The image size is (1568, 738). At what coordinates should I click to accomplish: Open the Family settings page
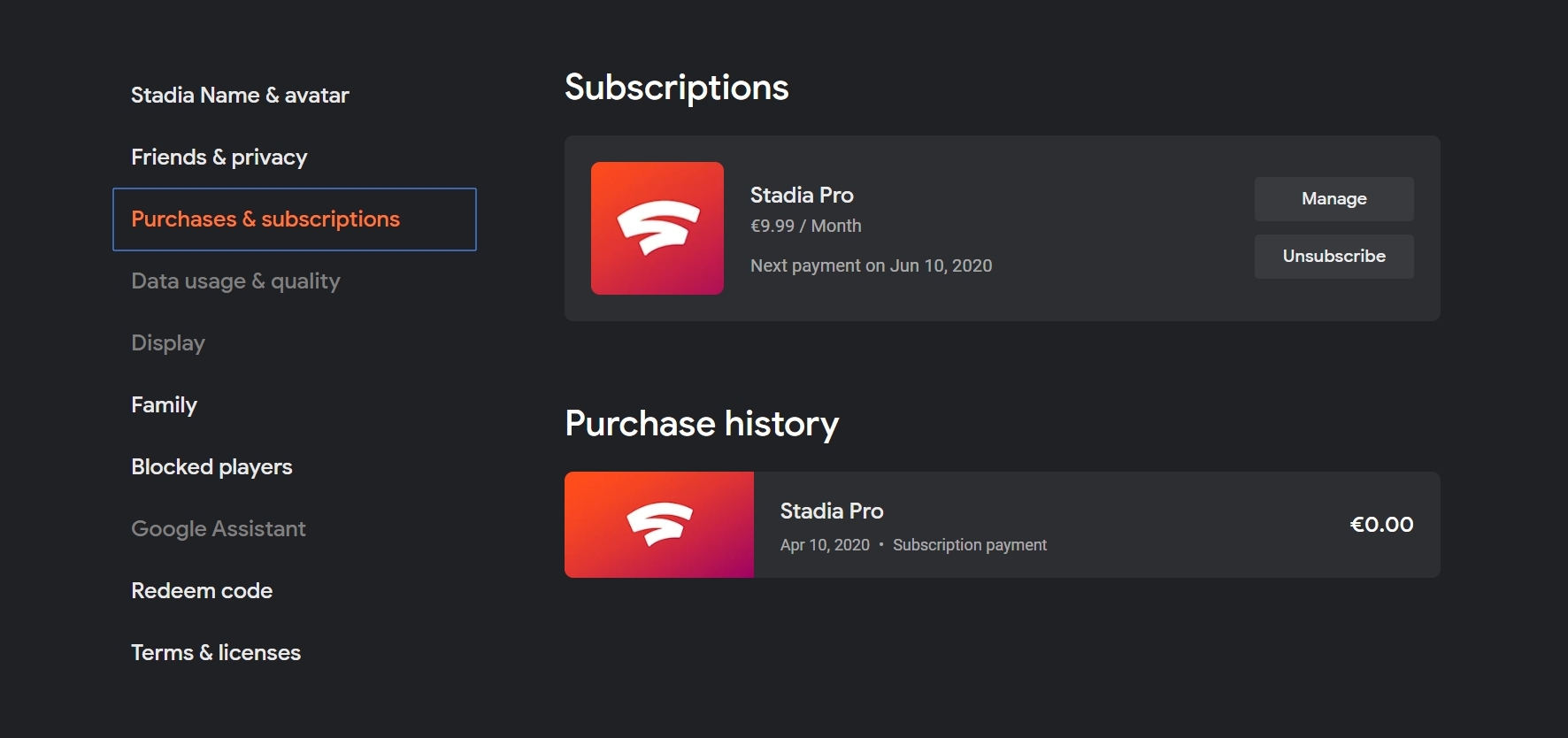pos(164,405)
